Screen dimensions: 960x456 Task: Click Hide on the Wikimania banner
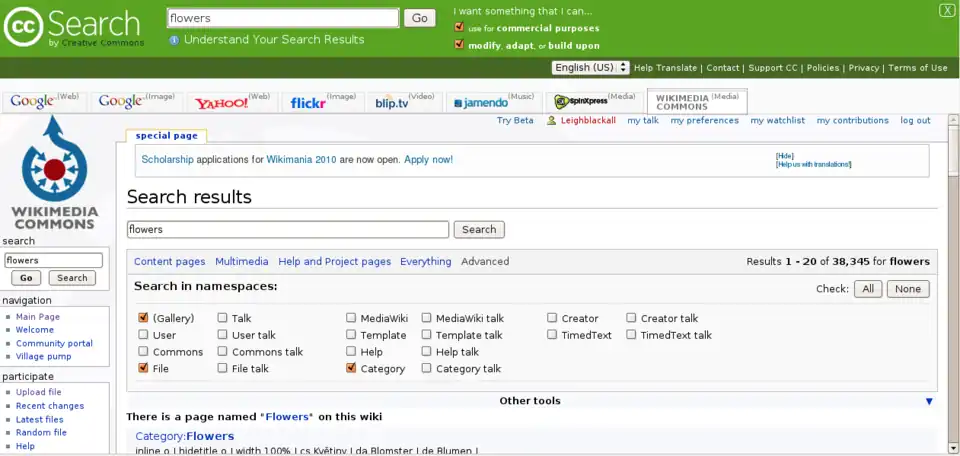[x=784, y=156]
